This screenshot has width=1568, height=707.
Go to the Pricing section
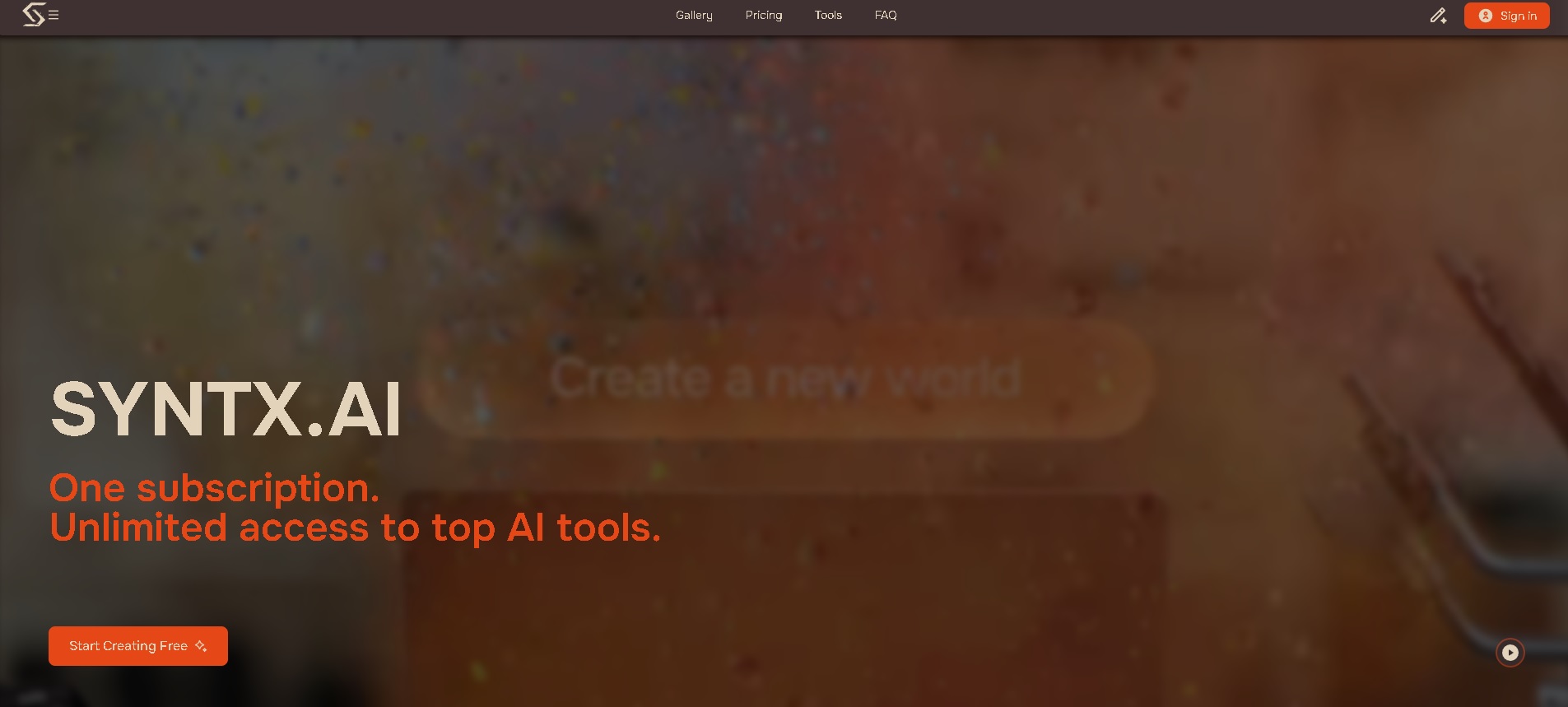pos(764,15)
